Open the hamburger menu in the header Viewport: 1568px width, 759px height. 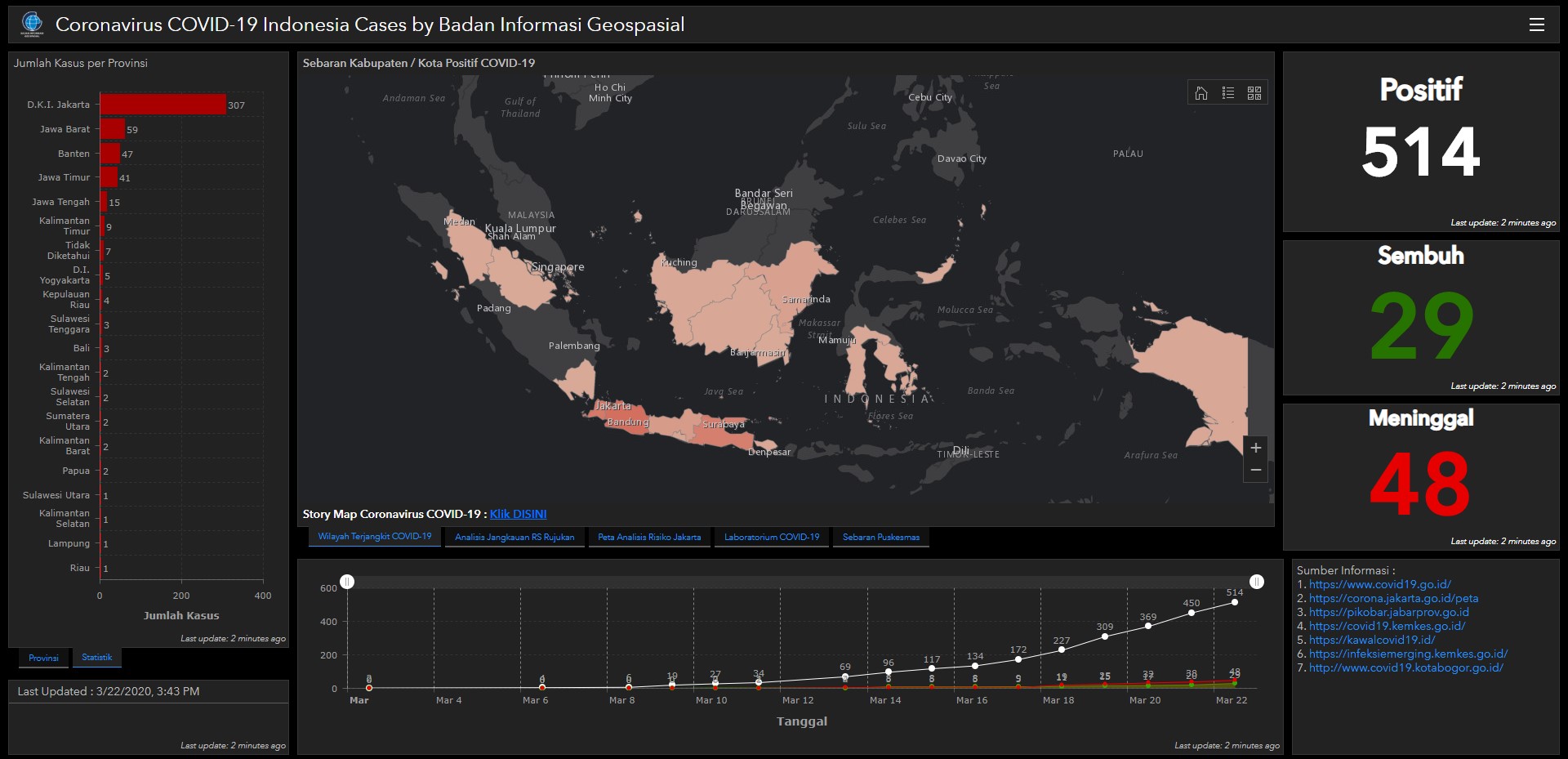1536,25
